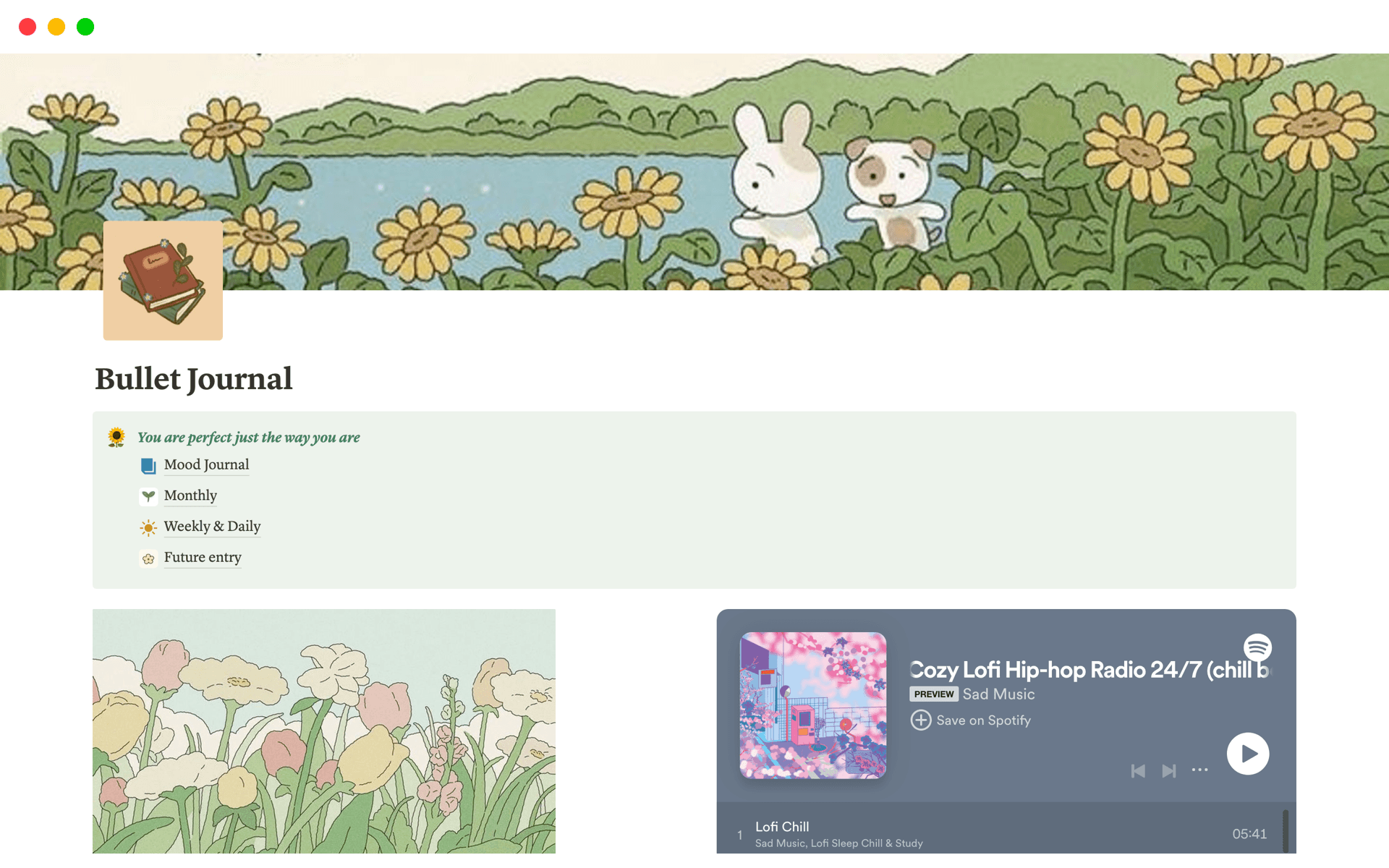Click the seedling icon next to Monthly

click(148, 496)
